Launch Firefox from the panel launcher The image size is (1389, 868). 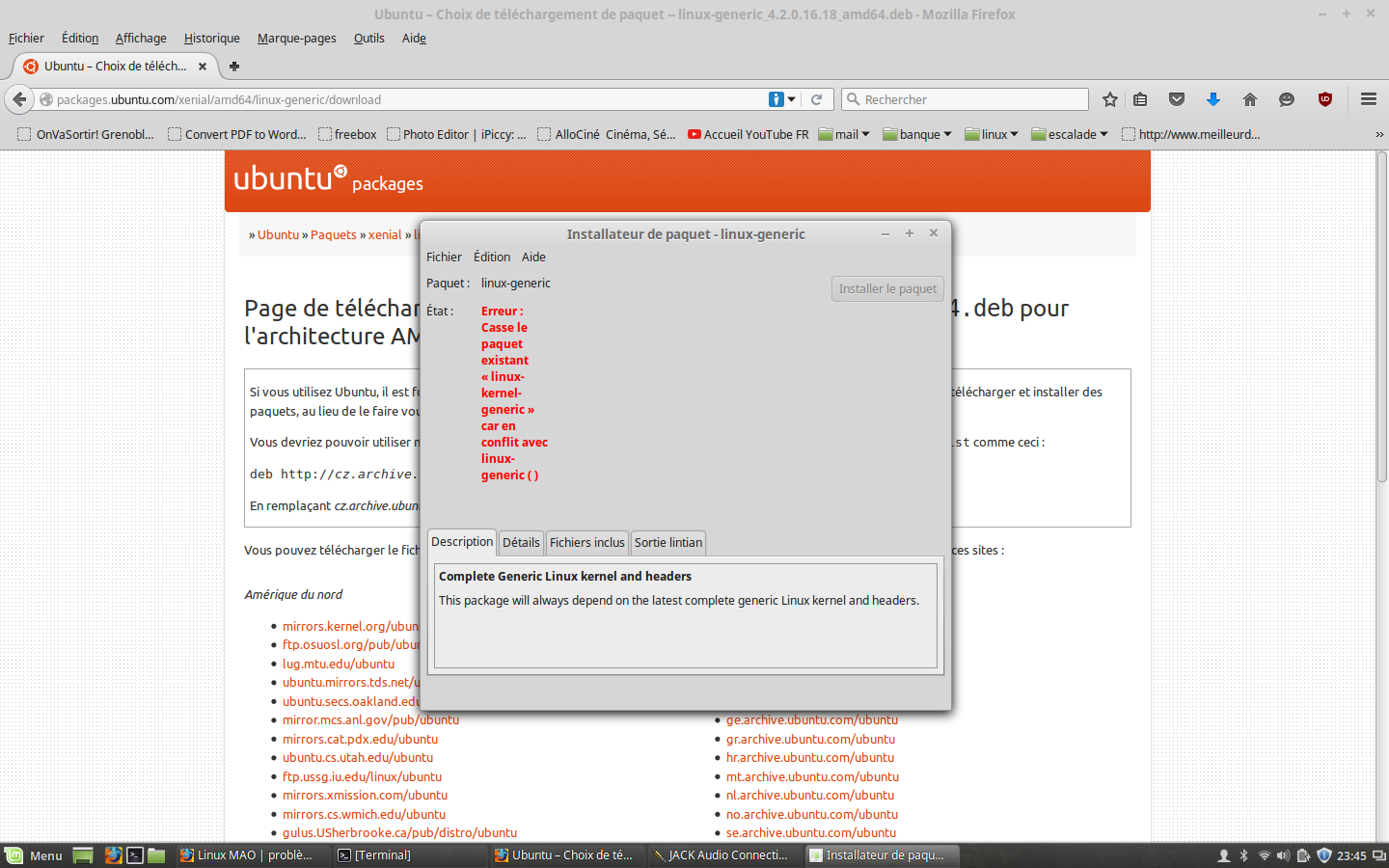113,855
